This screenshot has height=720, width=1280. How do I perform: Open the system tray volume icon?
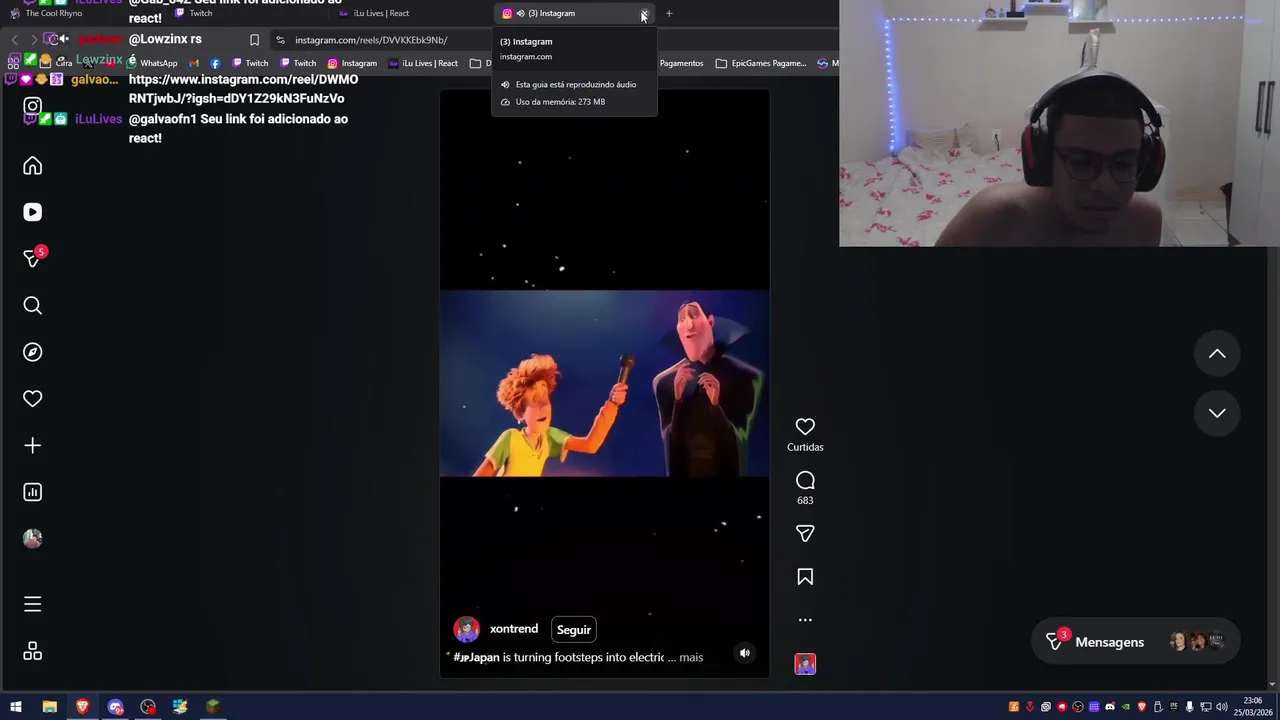tap(1221, 707)
